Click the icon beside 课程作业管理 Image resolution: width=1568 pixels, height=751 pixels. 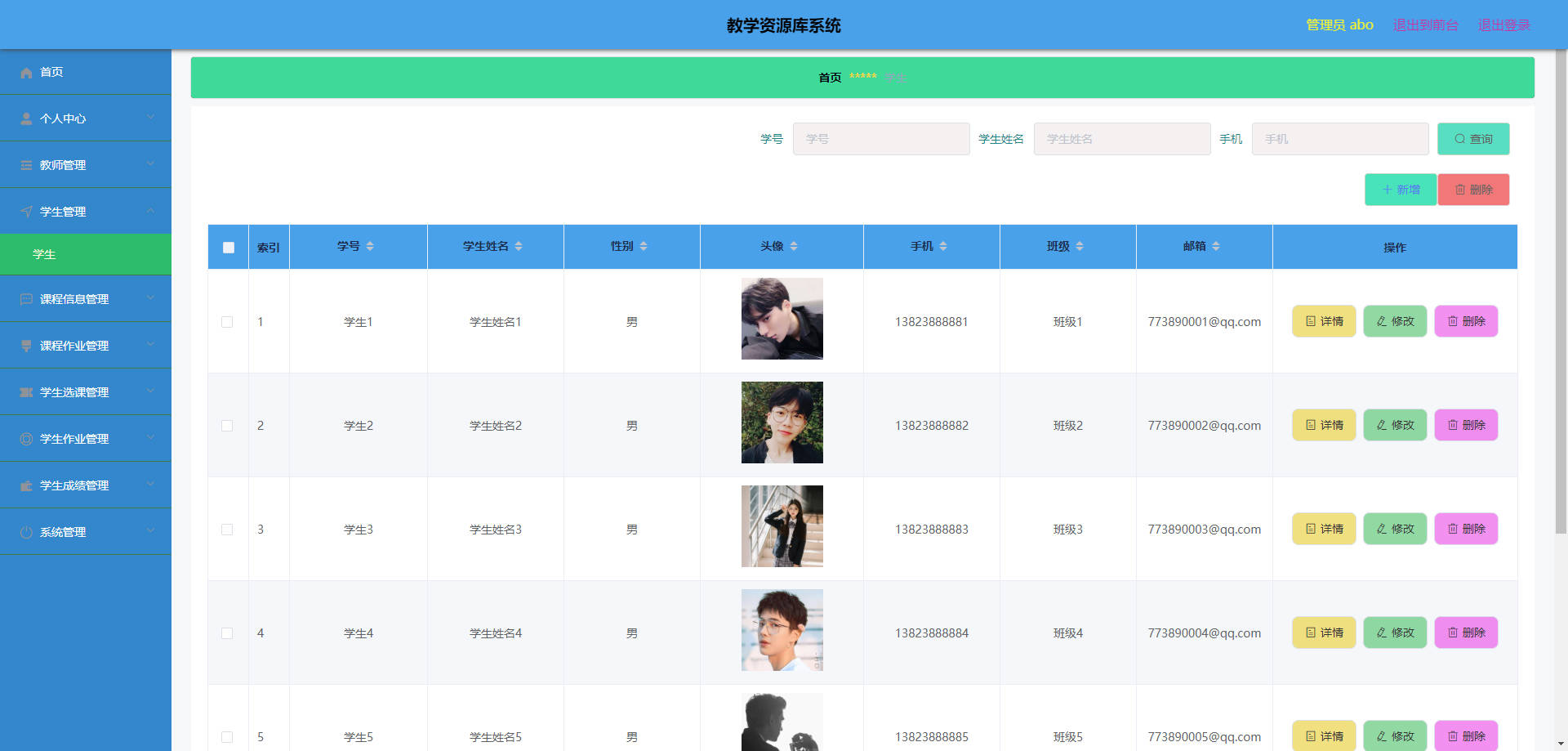coord(26,346)
